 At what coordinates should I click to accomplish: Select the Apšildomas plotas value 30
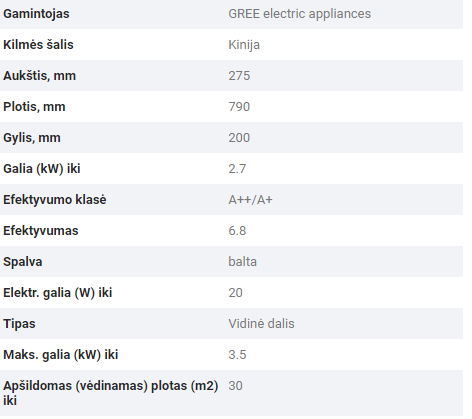pyautogui.click(x=235, y=386)
